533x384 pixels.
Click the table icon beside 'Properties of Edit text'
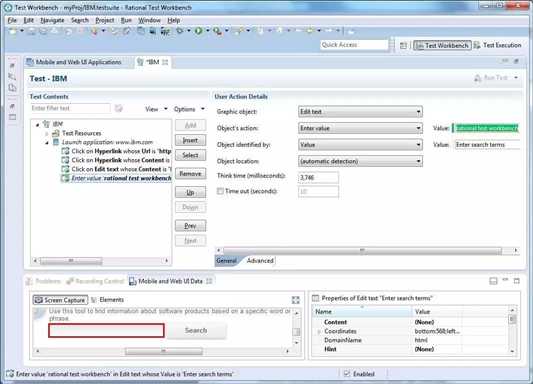[315, 298]
